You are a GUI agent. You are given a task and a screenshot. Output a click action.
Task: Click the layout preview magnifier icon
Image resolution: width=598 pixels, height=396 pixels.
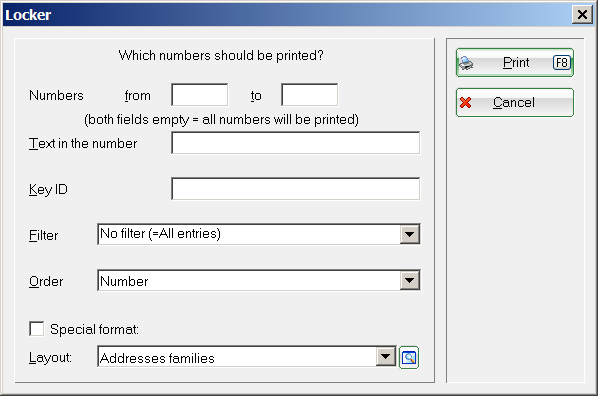click(x=409, y=357)
